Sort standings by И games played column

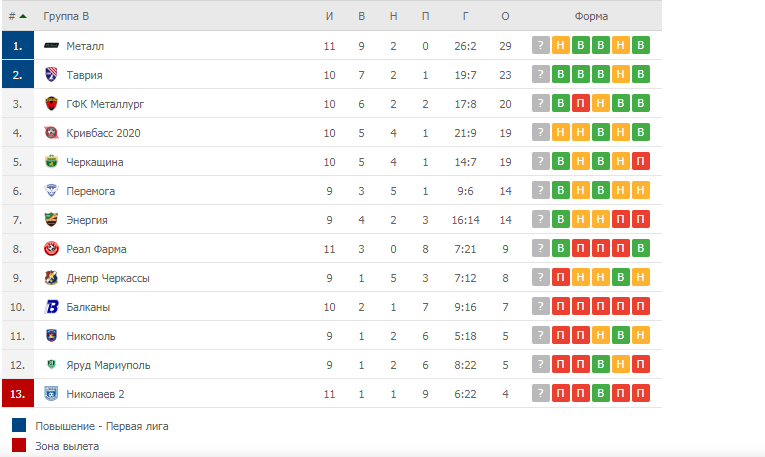coord(330,17)
